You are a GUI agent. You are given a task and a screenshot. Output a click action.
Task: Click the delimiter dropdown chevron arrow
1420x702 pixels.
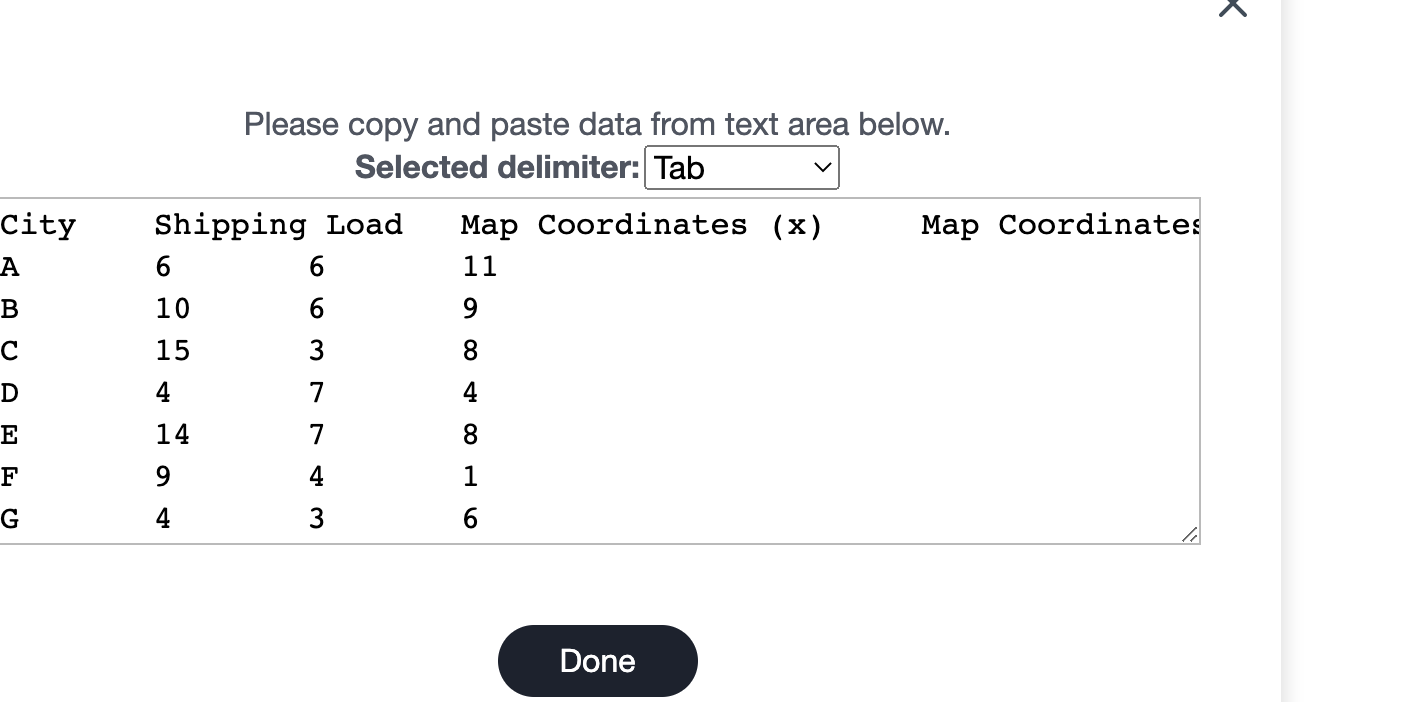pos(820,167)
